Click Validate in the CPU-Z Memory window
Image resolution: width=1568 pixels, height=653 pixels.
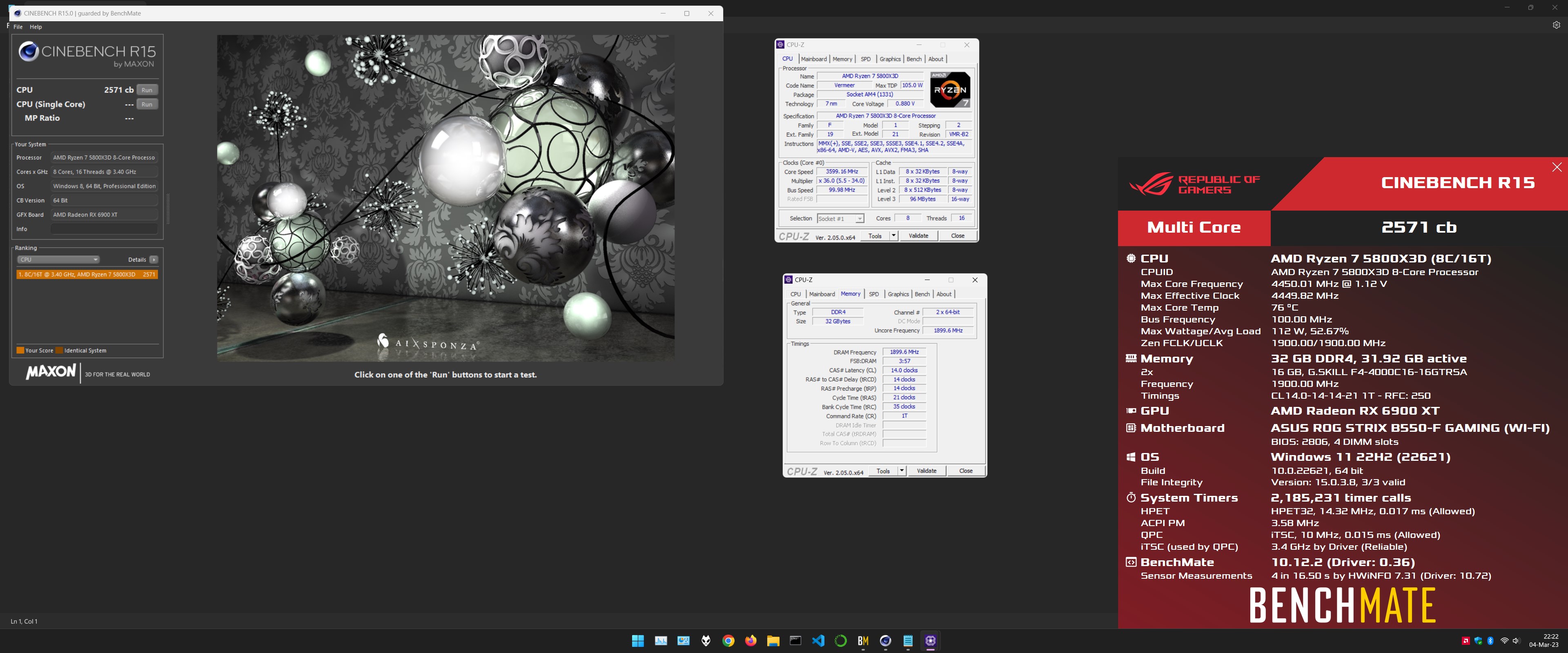point(927,471)
